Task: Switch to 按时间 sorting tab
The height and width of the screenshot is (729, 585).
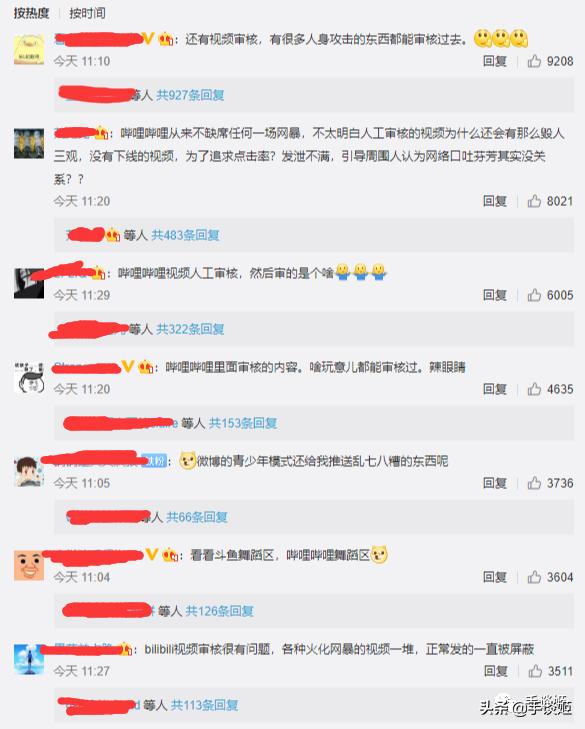Action: (87, 13)
